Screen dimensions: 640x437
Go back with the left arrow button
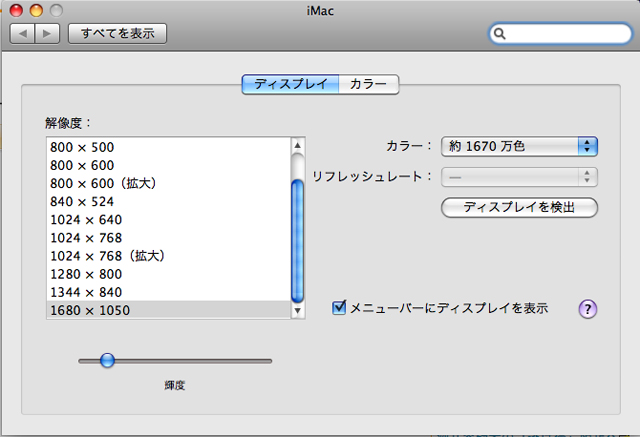point(22,33)
